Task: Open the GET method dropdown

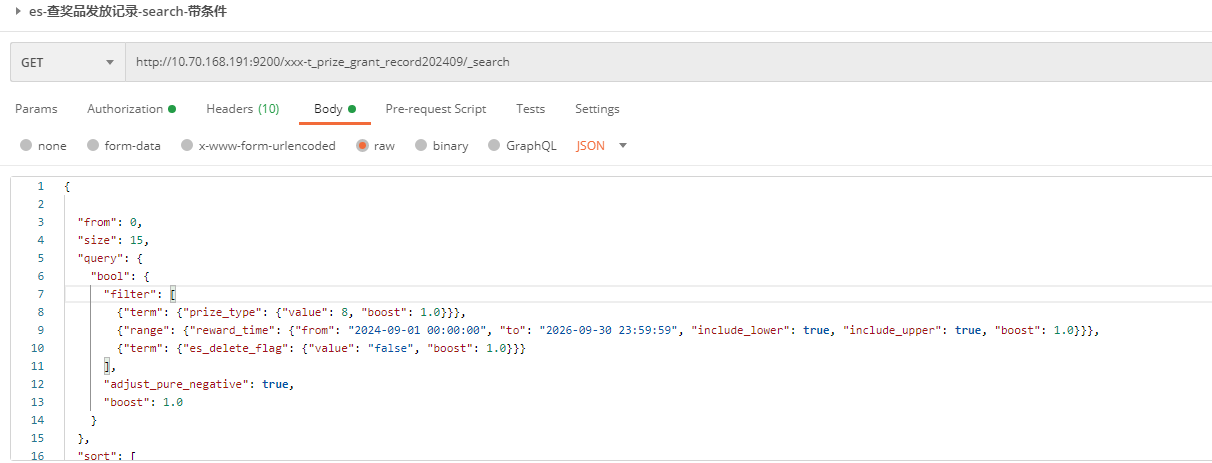Action: click(67, 62)
